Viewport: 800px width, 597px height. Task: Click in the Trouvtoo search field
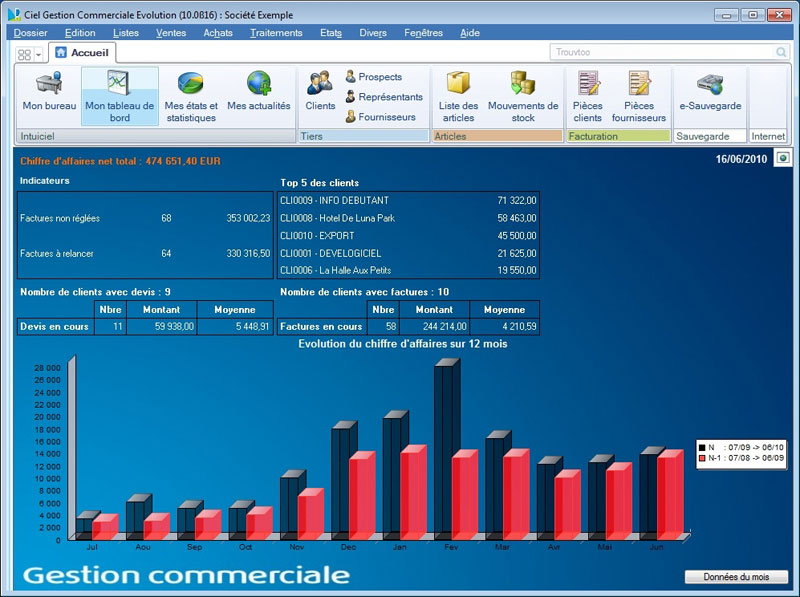coord(662,52)
